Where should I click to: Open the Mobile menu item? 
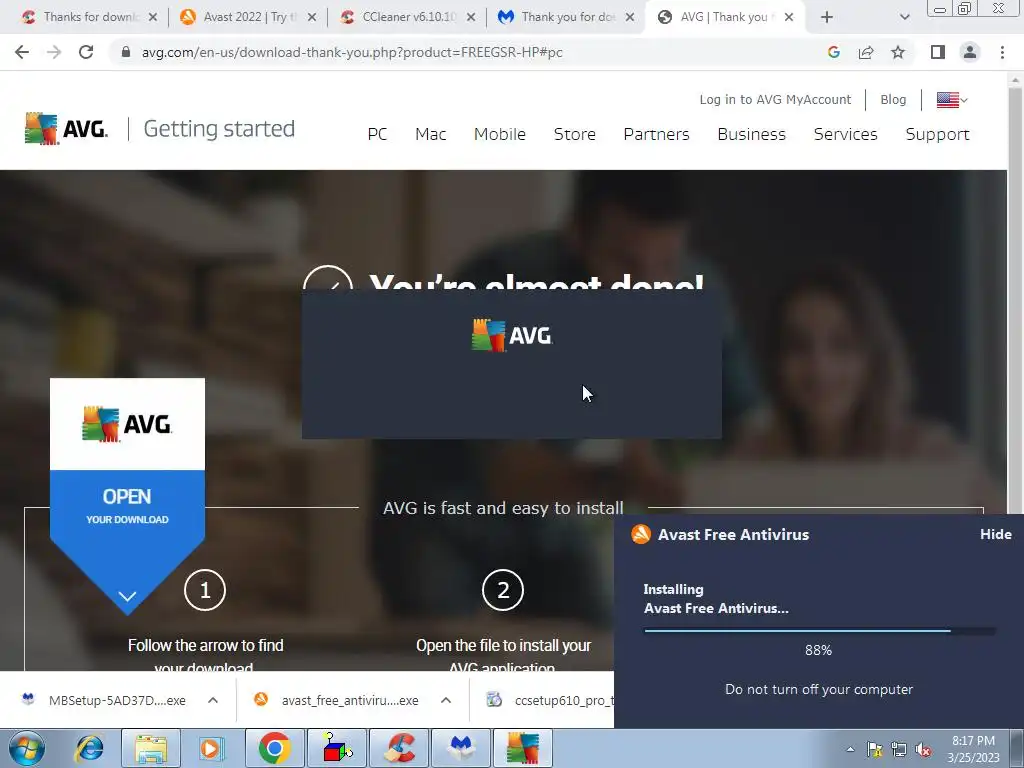[500, 135]
